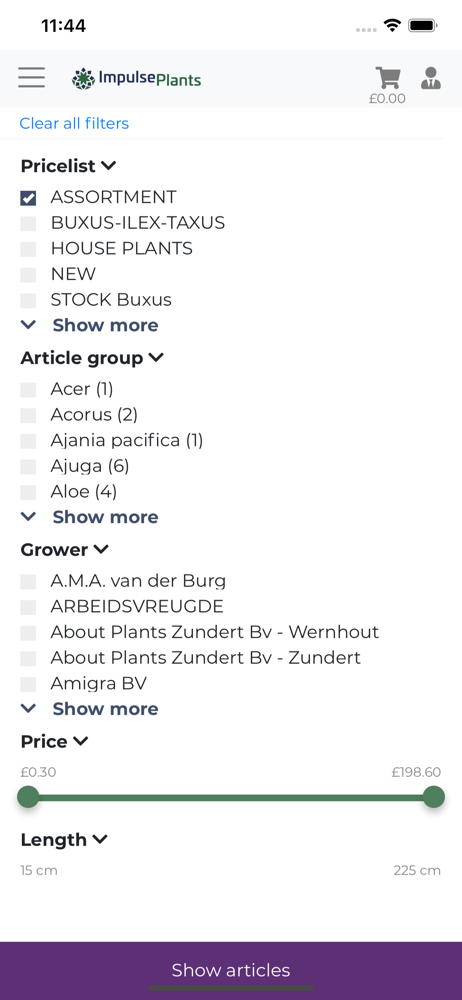
Task: Show more article groups
Action: point(89,517)
